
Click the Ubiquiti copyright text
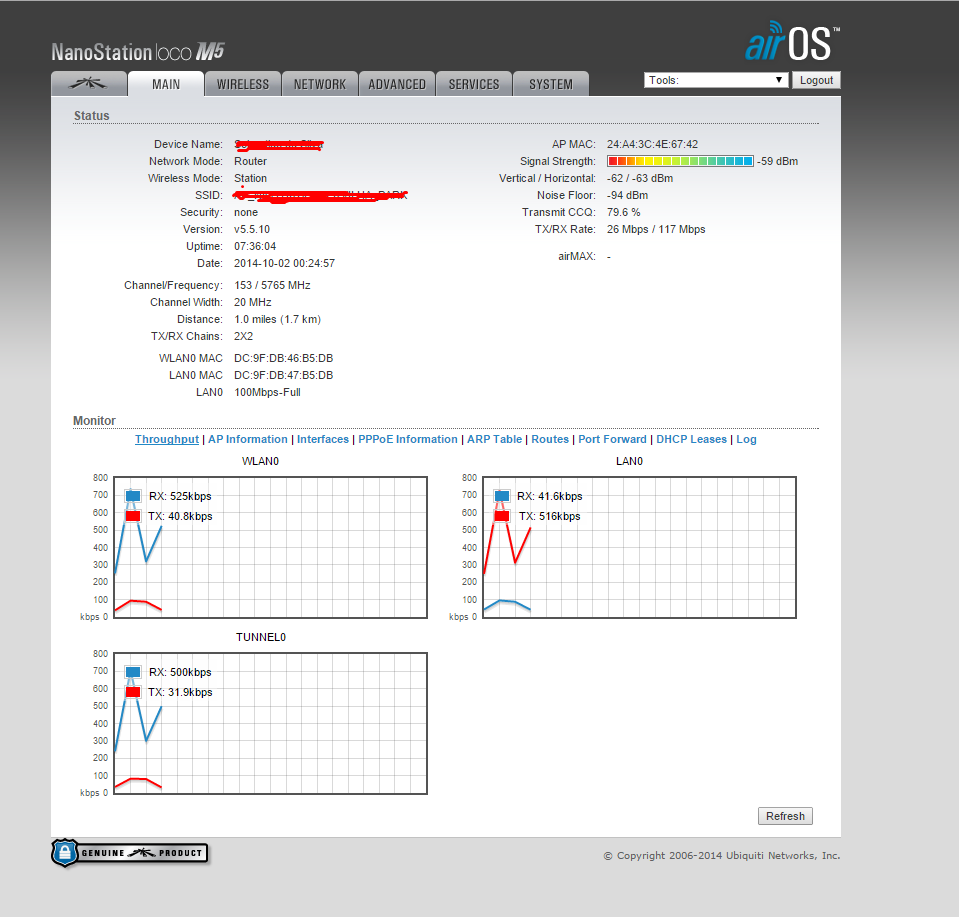(x=722, y=856)
